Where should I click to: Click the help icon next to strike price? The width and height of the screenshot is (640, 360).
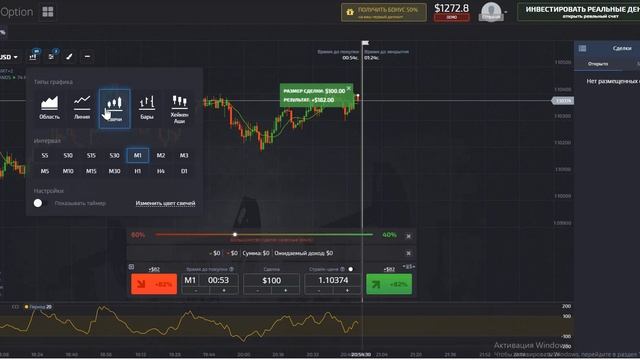click(342, 269)
